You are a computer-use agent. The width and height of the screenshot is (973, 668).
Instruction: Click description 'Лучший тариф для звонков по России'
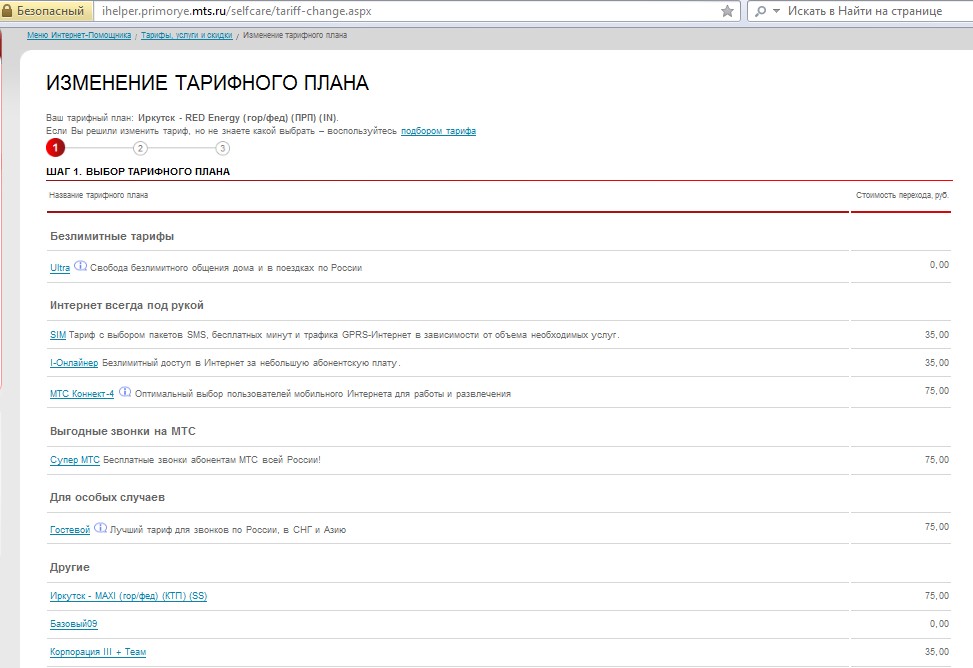(x=194, y=530)
